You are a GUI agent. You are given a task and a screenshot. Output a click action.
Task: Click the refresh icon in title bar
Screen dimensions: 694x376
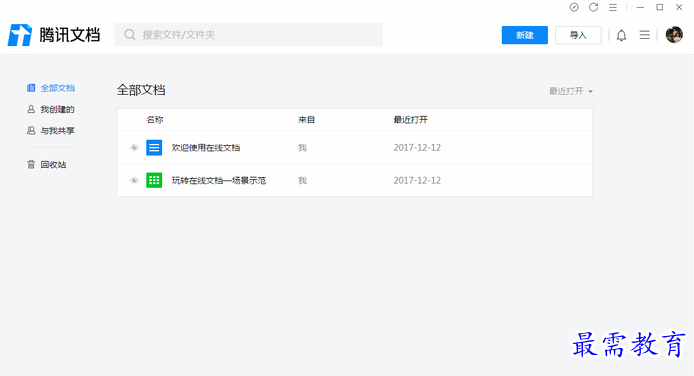click(594, 7)
